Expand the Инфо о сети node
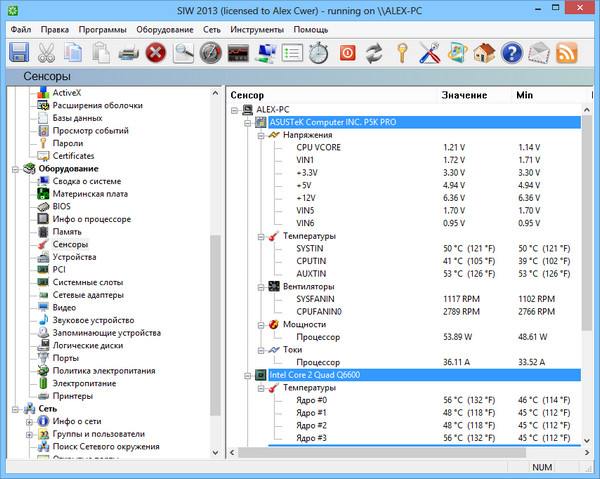The image size is (600, 479). pos(29,421)
